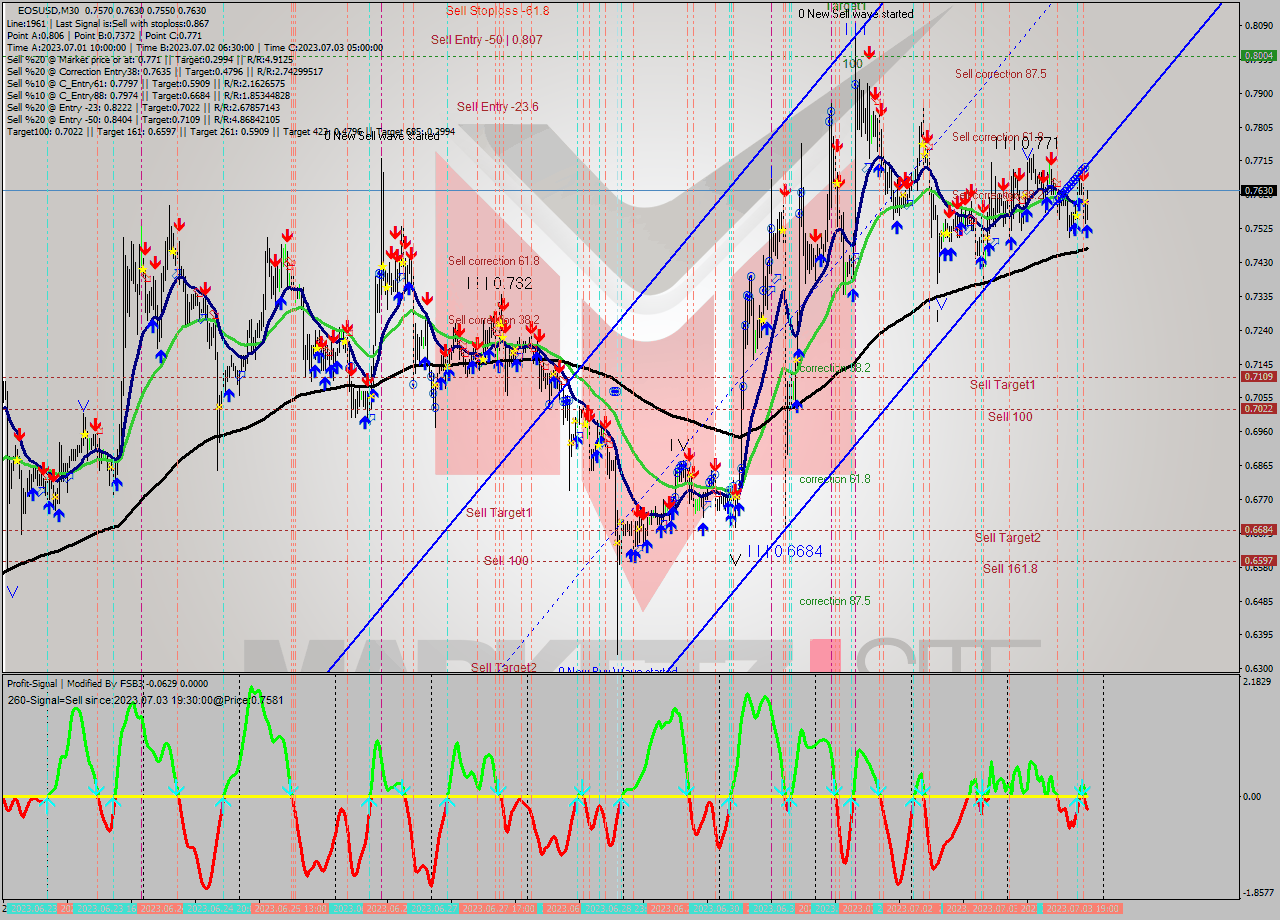This screenshot has width=1280, height=920.
Task: Click the '2023.06.25 13:00' time axis label
Action: point(289,908)
